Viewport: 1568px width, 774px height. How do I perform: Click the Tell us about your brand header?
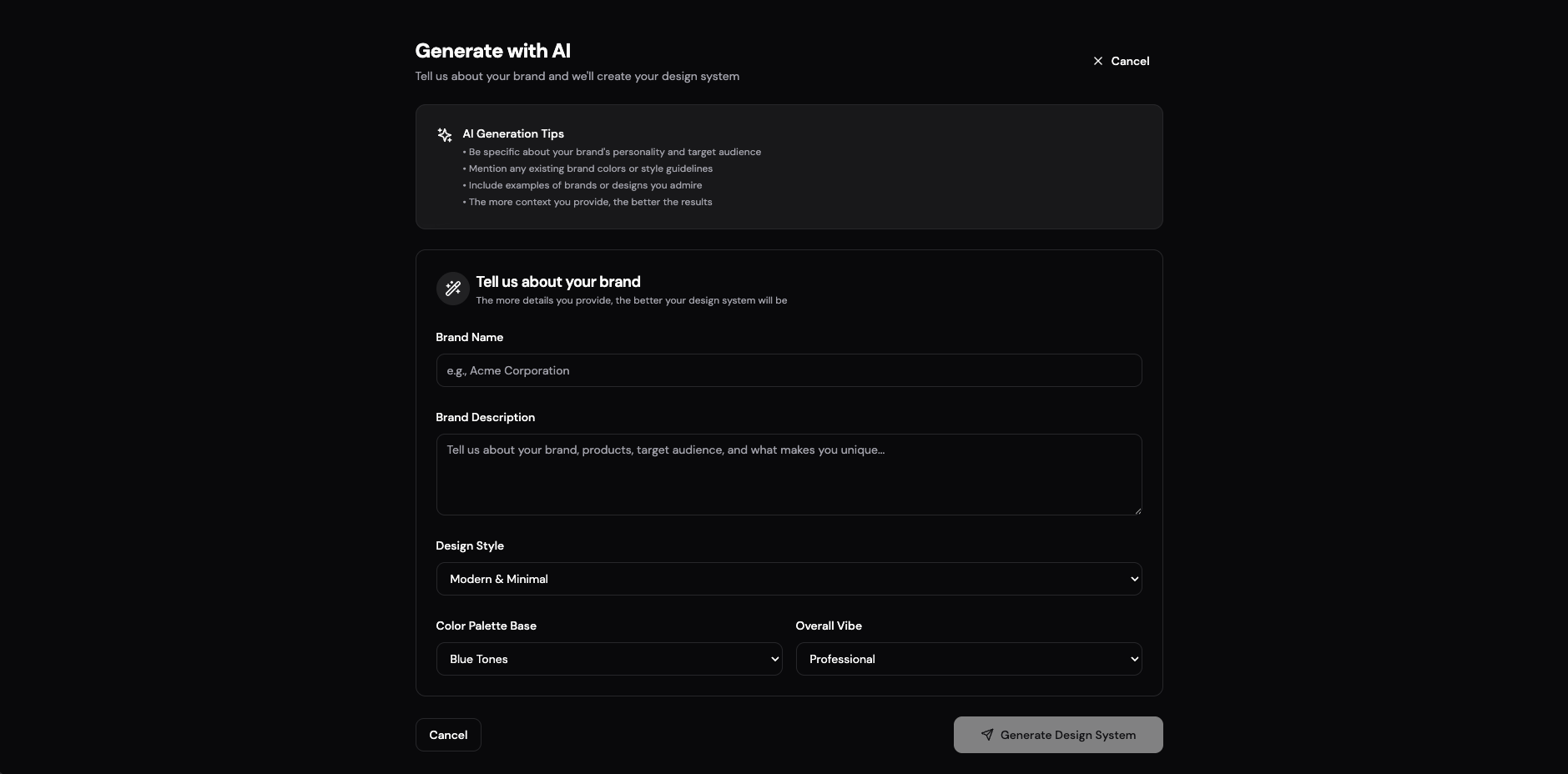557,282
